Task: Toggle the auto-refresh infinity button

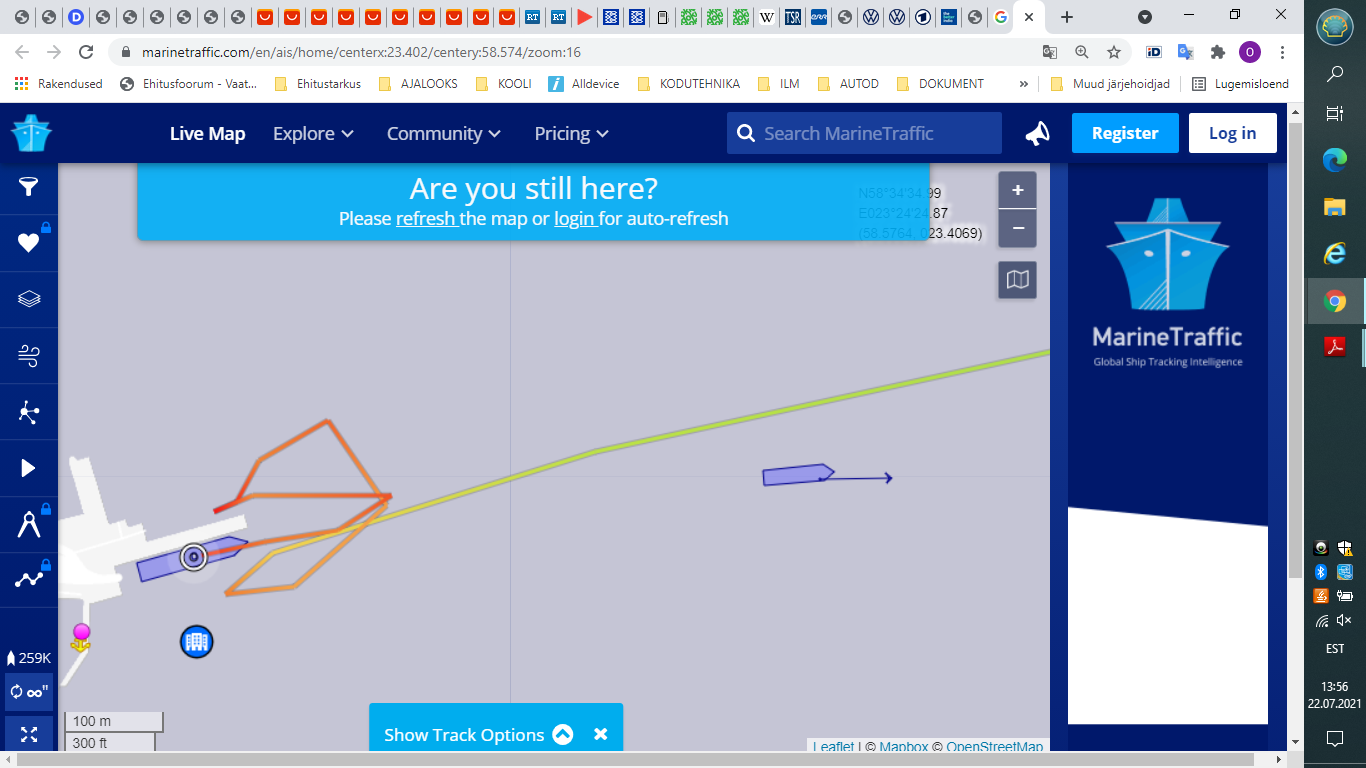Action: point(29,691)
